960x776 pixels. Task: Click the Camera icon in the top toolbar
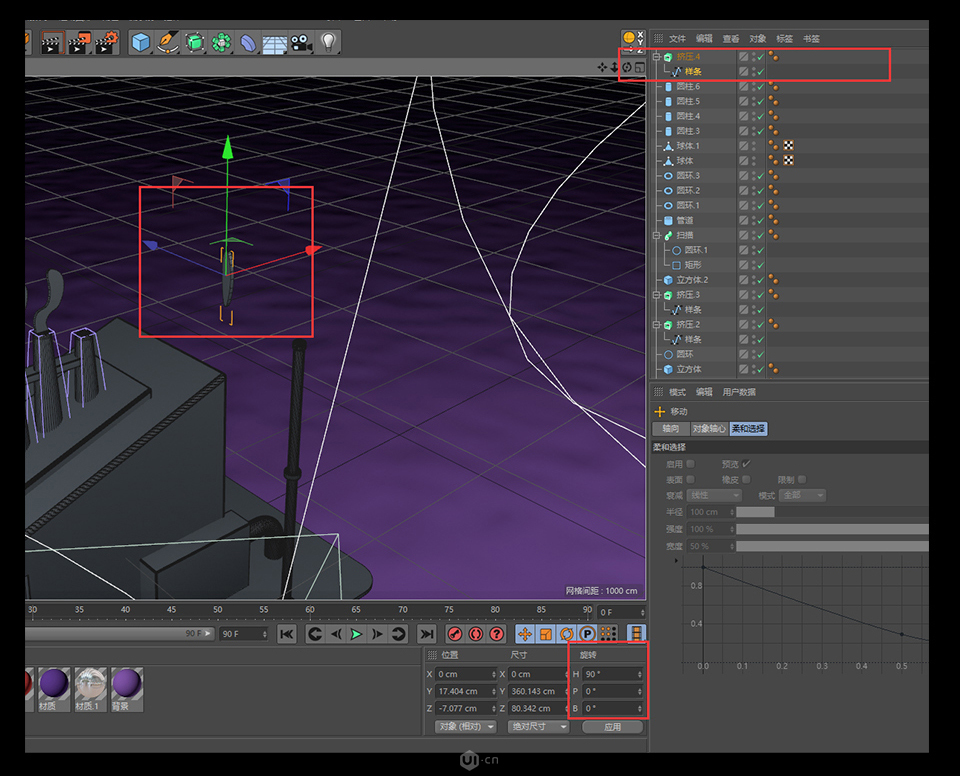300,42
